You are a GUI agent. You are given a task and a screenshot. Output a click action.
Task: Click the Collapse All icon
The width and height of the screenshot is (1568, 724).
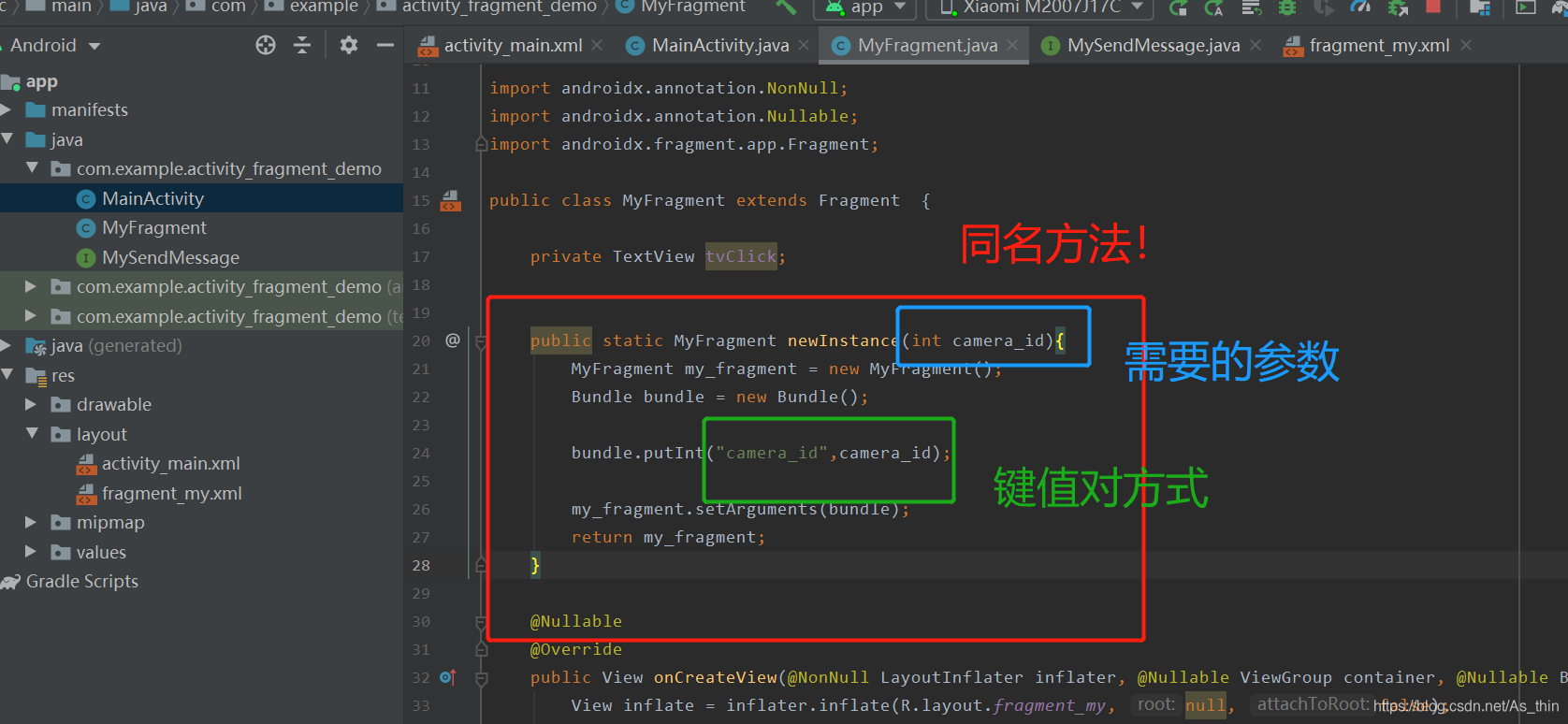coord(302,45)
